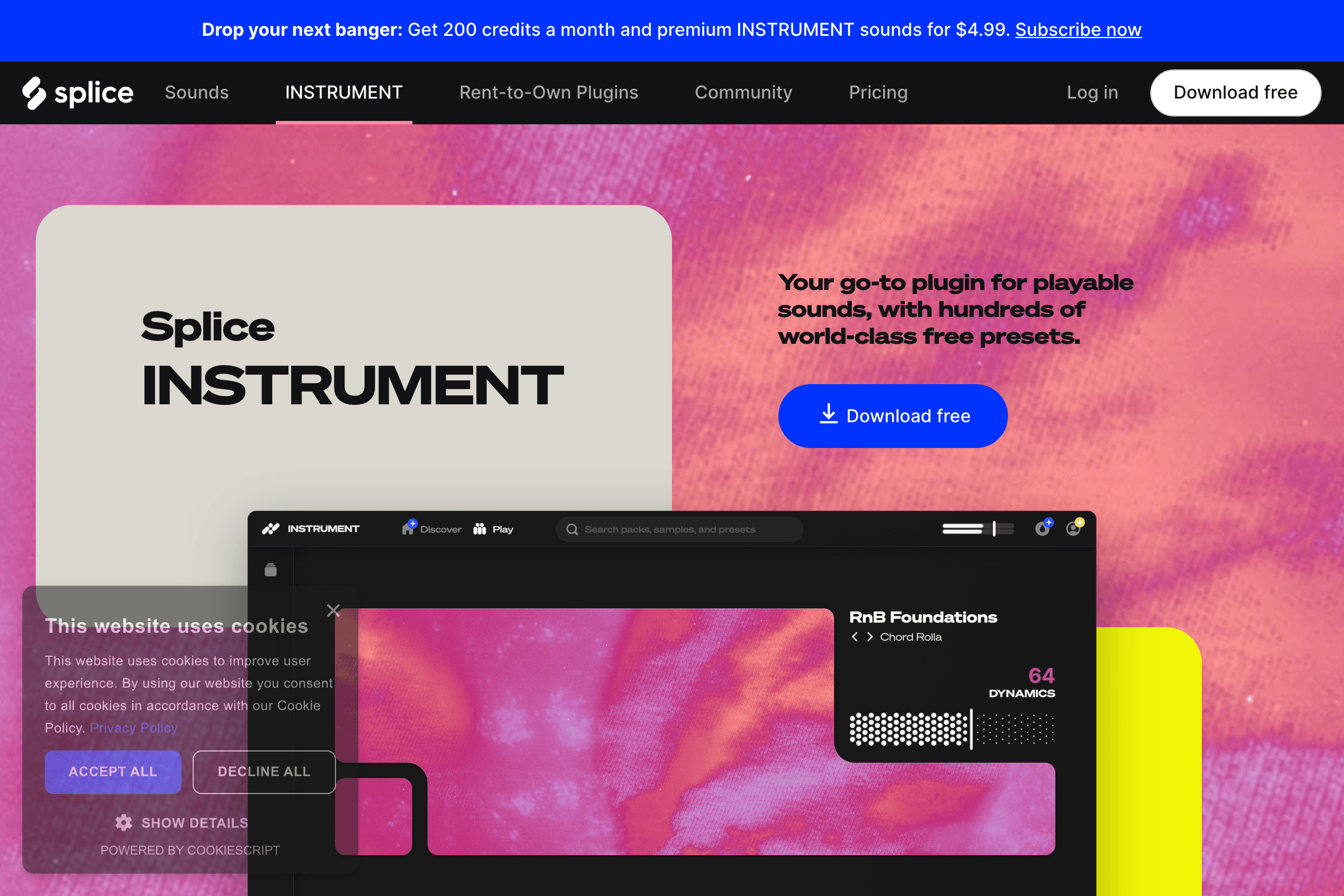Click POWERED BY COOKIESCRIPT link
Image resolution: width=1344 pixels, height=896 pixels.
190,850
